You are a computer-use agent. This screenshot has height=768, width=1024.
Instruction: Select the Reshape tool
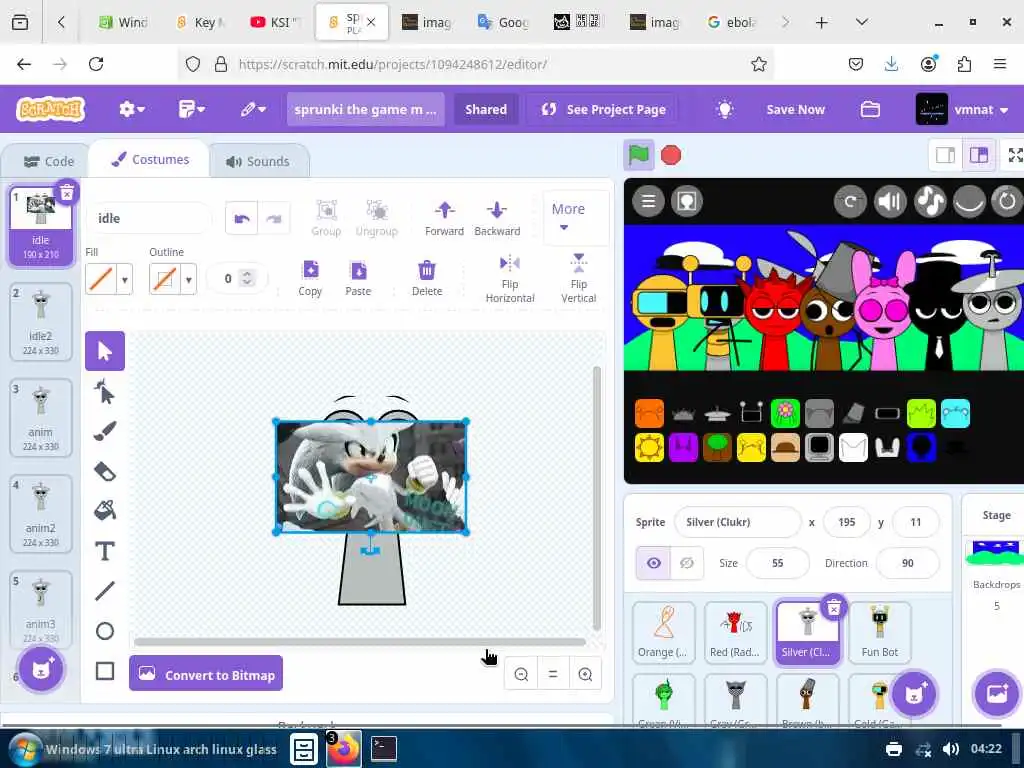(104, 392)
